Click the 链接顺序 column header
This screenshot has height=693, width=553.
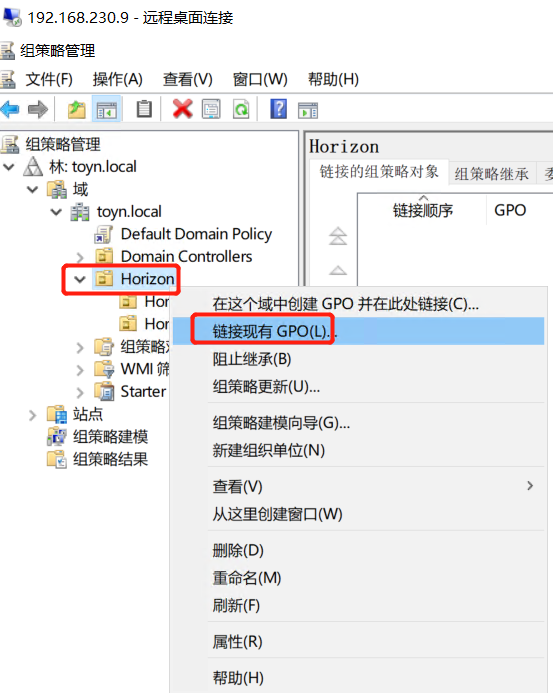[x=423, y=210]
